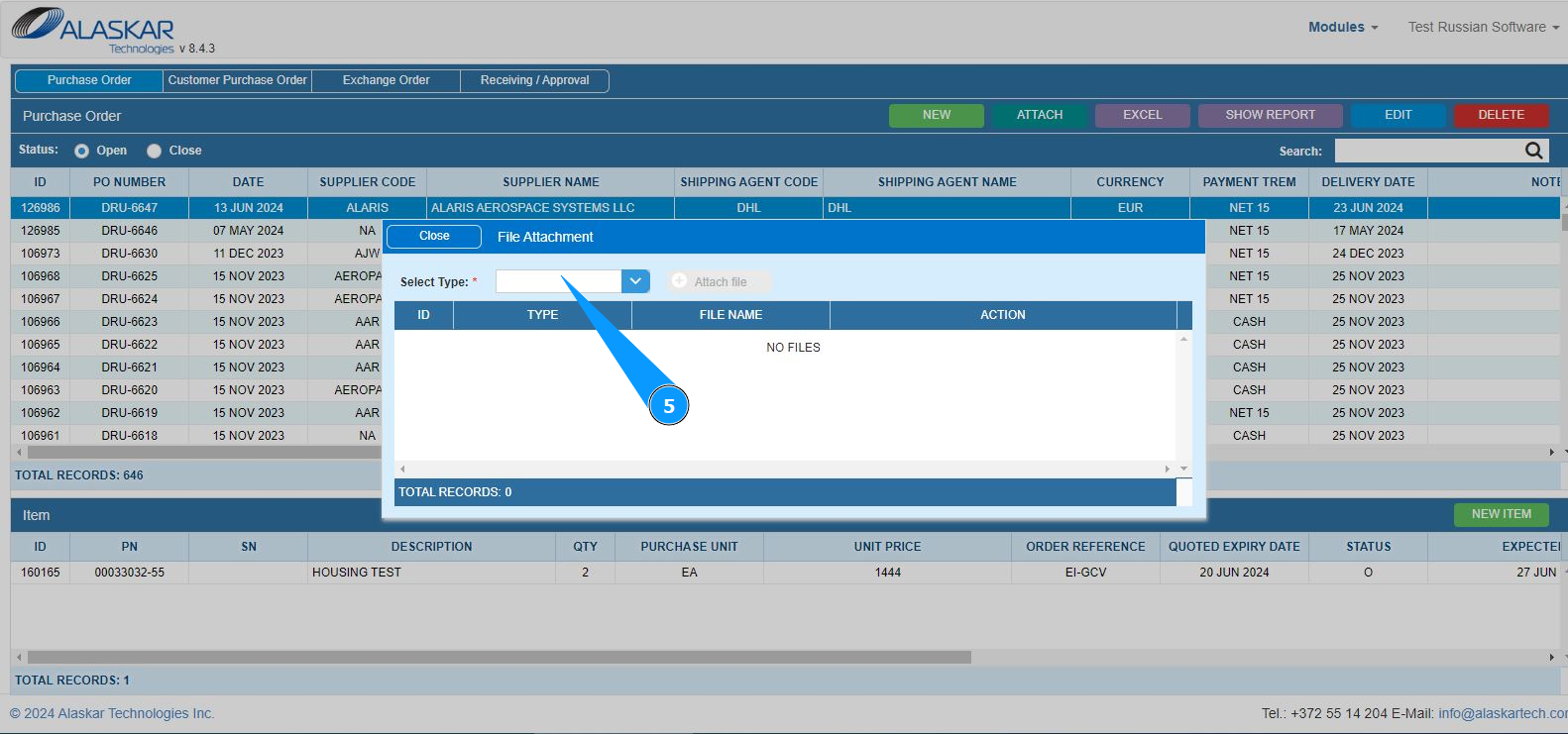The width and height of the screenshot is (1568, 734).
Task: Sort attachments by the TYPE header
Action: 543,315
